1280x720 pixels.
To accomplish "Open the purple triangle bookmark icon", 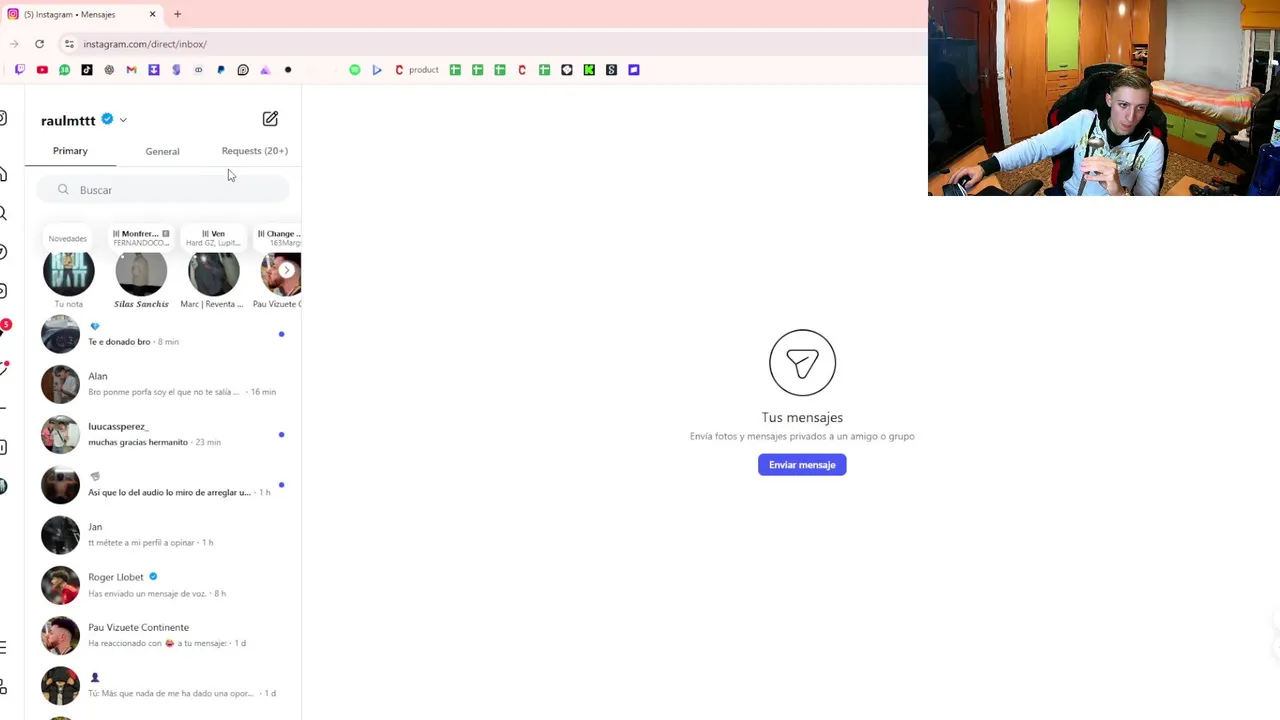I will [265, 70].
